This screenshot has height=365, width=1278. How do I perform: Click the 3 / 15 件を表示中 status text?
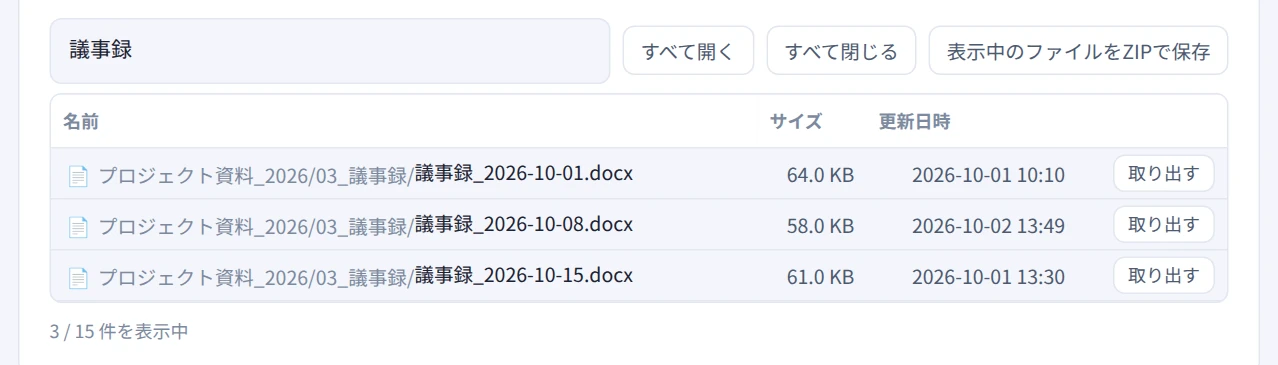(119, 331)
